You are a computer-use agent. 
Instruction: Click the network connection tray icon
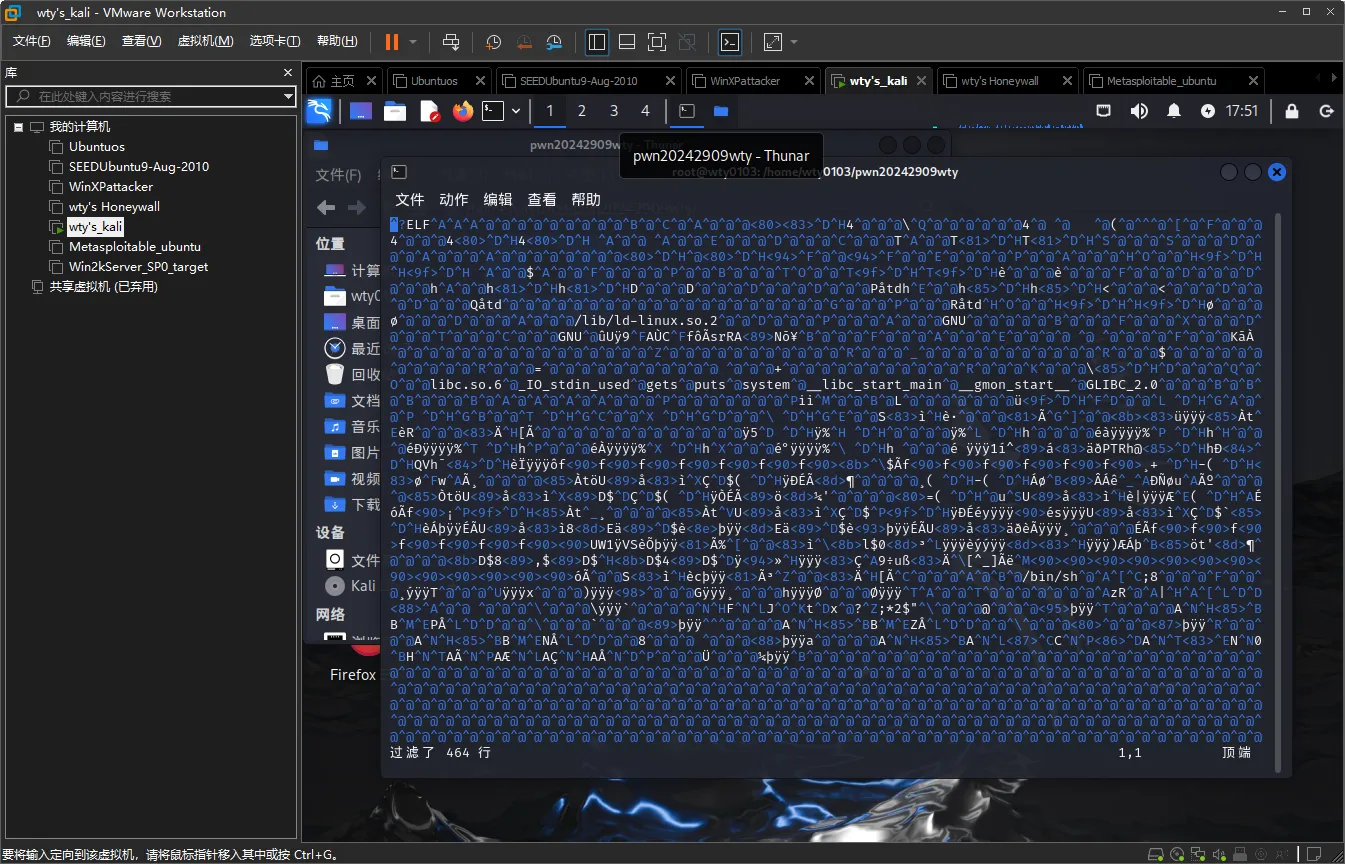pos(1104,111)
